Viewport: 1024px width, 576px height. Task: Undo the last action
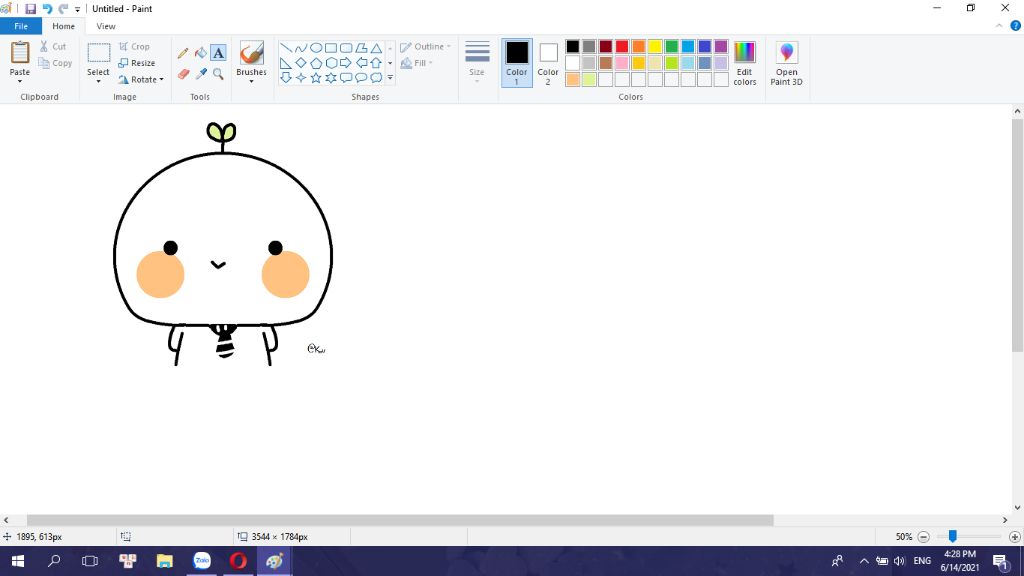click(x=47, y=8)
